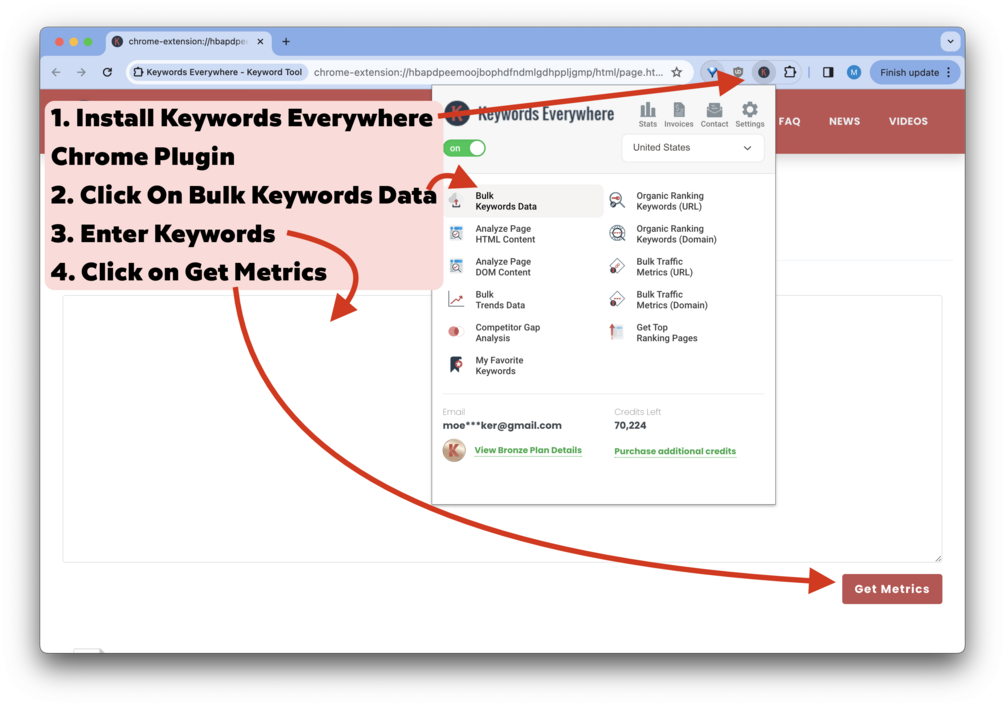Open the Chrome Extensions puzzle icon
The height and width of the screenshot is (706, 1005).
(x=790, y=72)
